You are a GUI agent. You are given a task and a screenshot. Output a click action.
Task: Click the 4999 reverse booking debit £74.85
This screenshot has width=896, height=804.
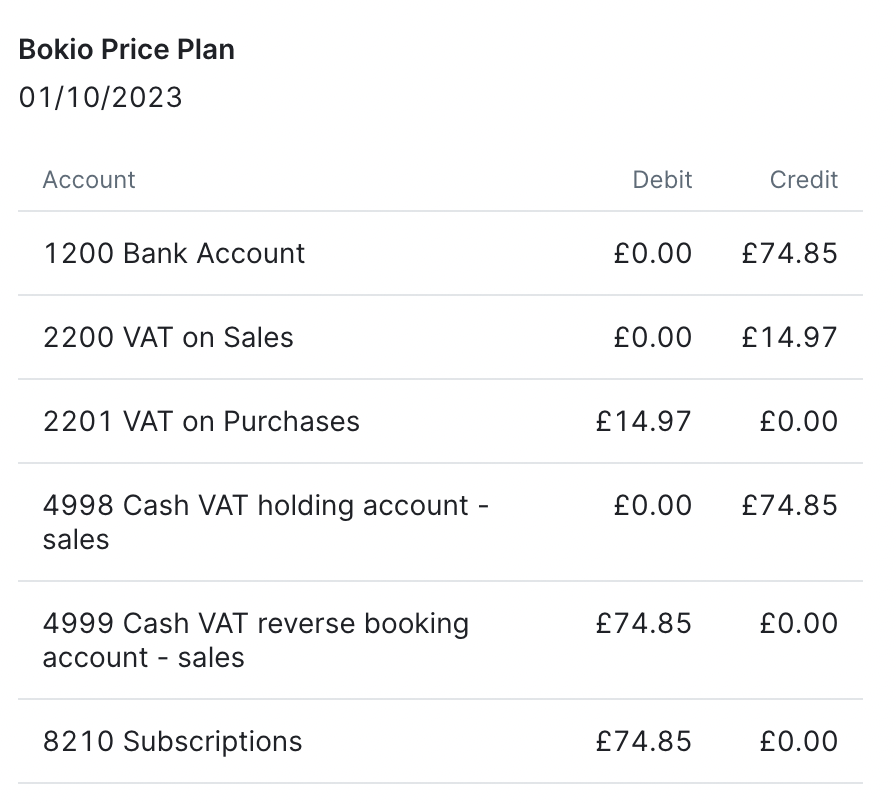(x=643, y=623)
